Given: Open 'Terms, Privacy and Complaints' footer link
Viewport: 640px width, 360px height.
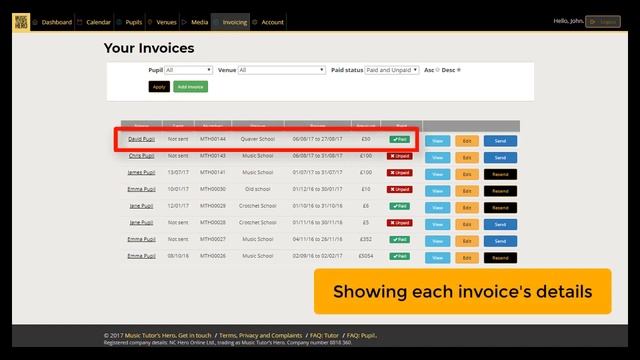Looking at the screenshot, I should [x=260, y=336].
